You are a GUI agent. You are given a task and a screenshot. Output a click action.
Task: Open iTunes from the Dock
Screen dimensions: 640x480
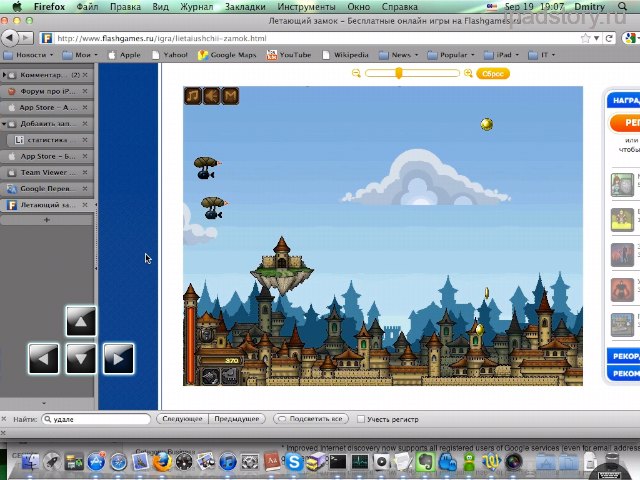tap(228, 462)
